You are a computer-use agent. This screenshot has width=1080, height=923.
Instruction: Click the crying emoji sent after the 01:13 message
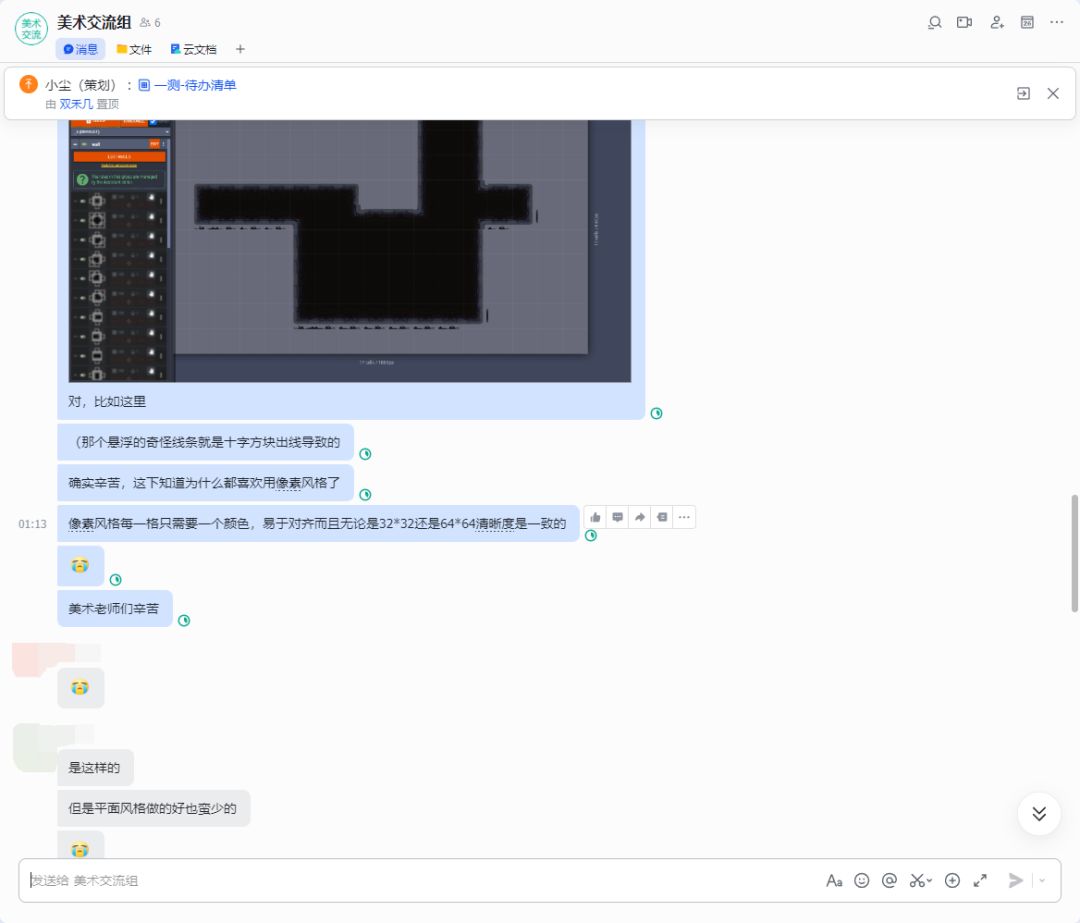click(80, 566)
